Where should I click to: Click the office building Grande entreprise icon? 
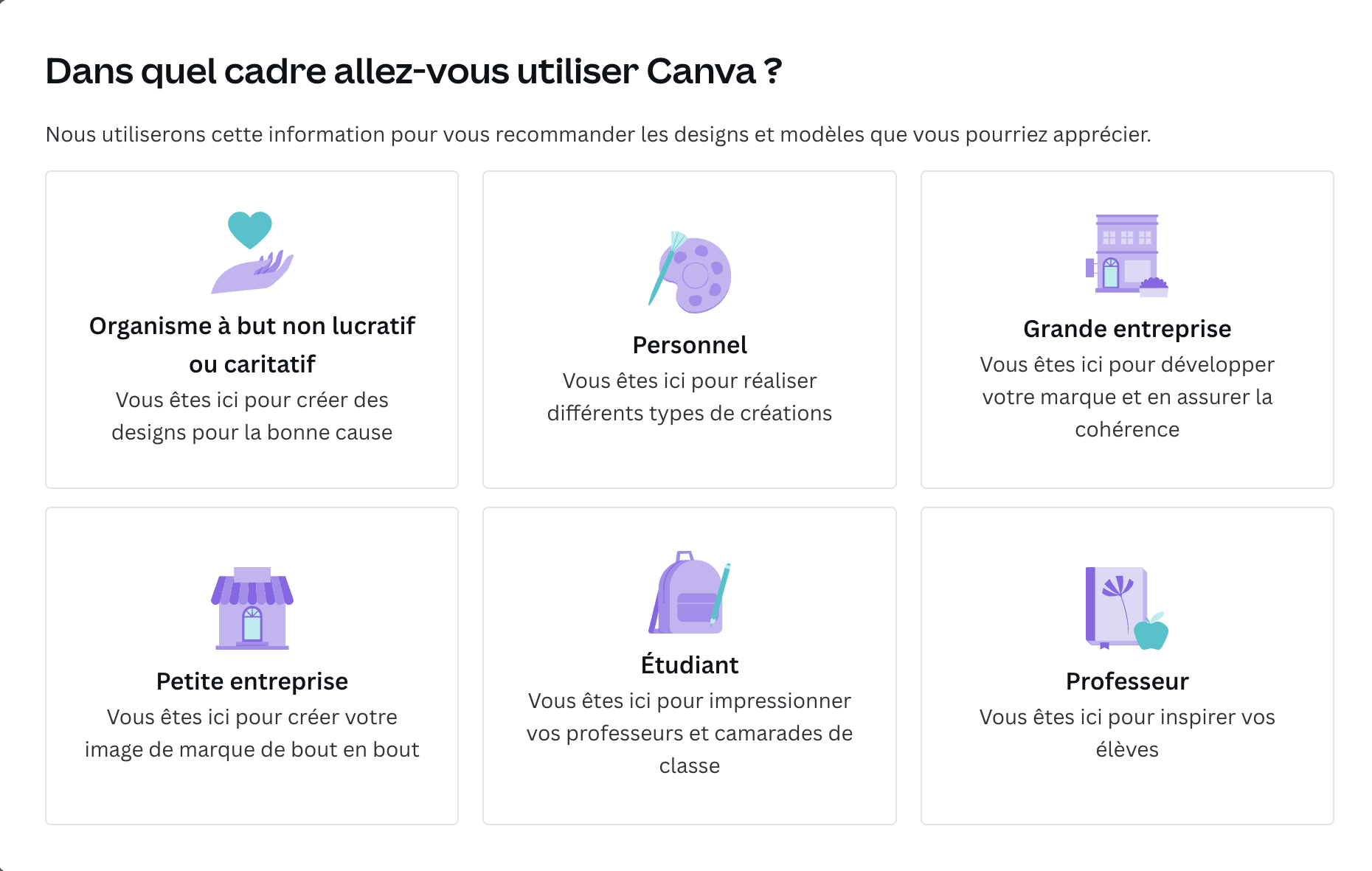(1127, 255)
